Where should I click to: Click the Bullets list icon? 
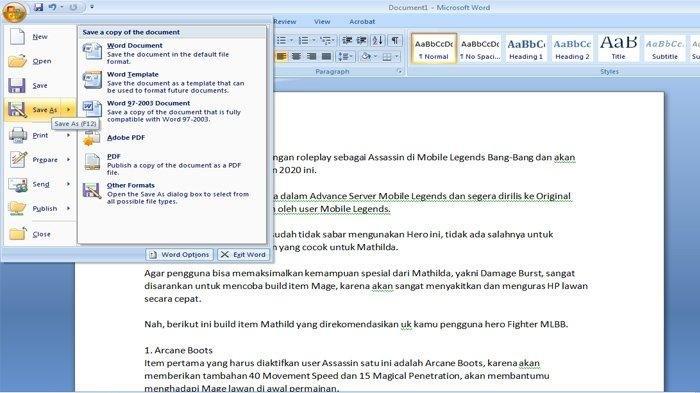pyautogui.click(x=281, y=41)
